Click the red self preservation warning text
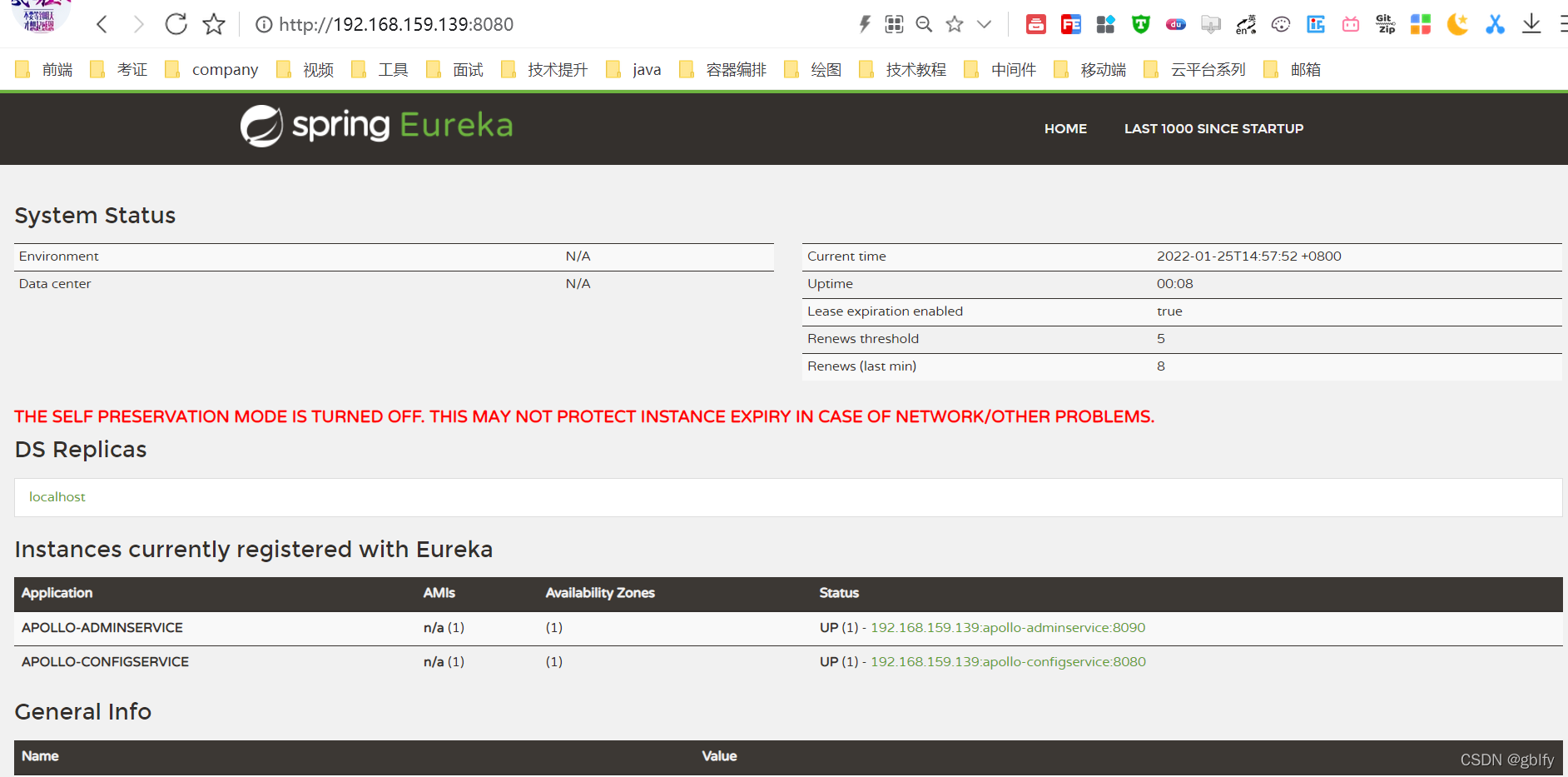The width and height of the screenshot is (1568, 777). [584, 416]
